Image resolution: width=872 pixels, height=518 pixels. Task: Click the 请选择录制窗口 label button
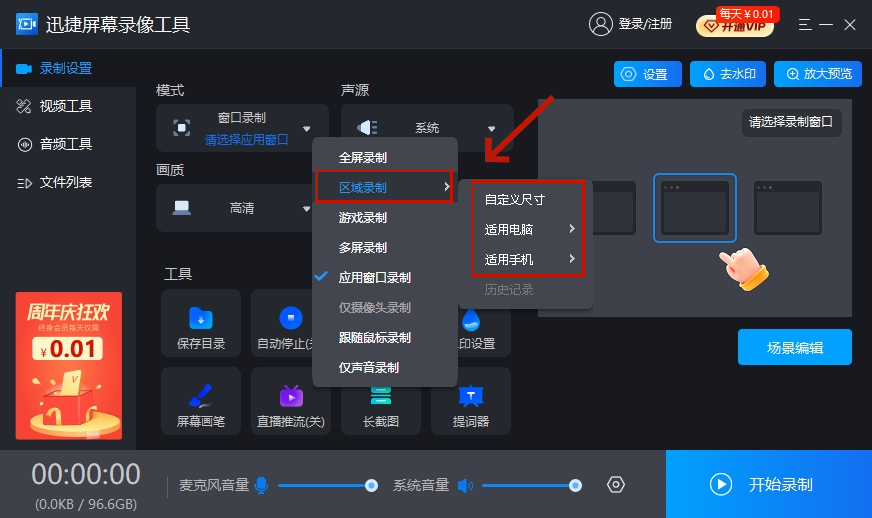tap(791, 122)
